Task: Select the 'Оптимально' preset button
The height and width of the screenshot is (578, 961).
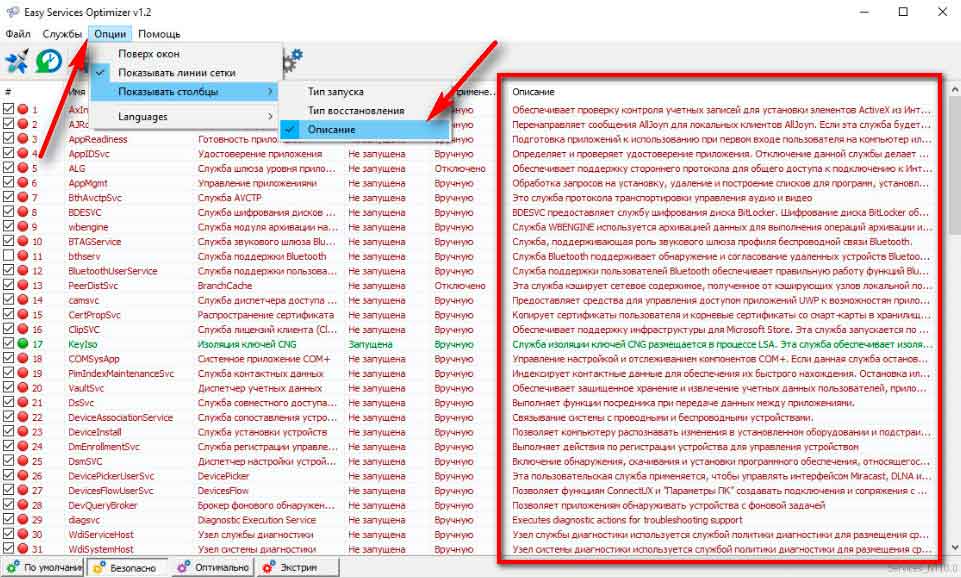Action: (x=212, y=567)
